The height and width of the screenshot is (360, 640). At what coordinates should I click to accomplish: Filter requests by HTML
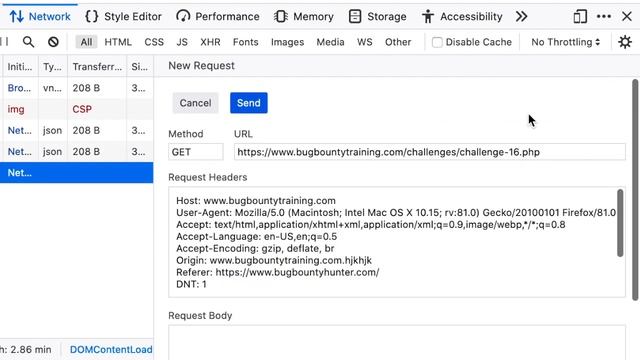(118, 42)
